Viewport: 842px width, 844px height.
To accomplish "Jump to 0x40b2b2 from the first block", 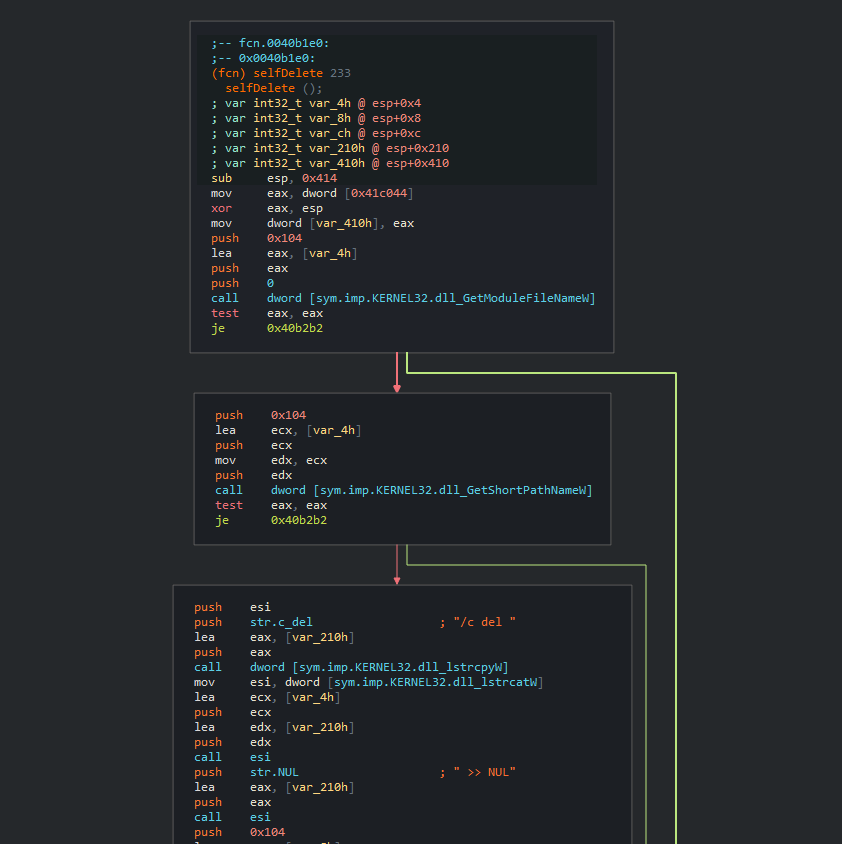I will click(296, 328).
